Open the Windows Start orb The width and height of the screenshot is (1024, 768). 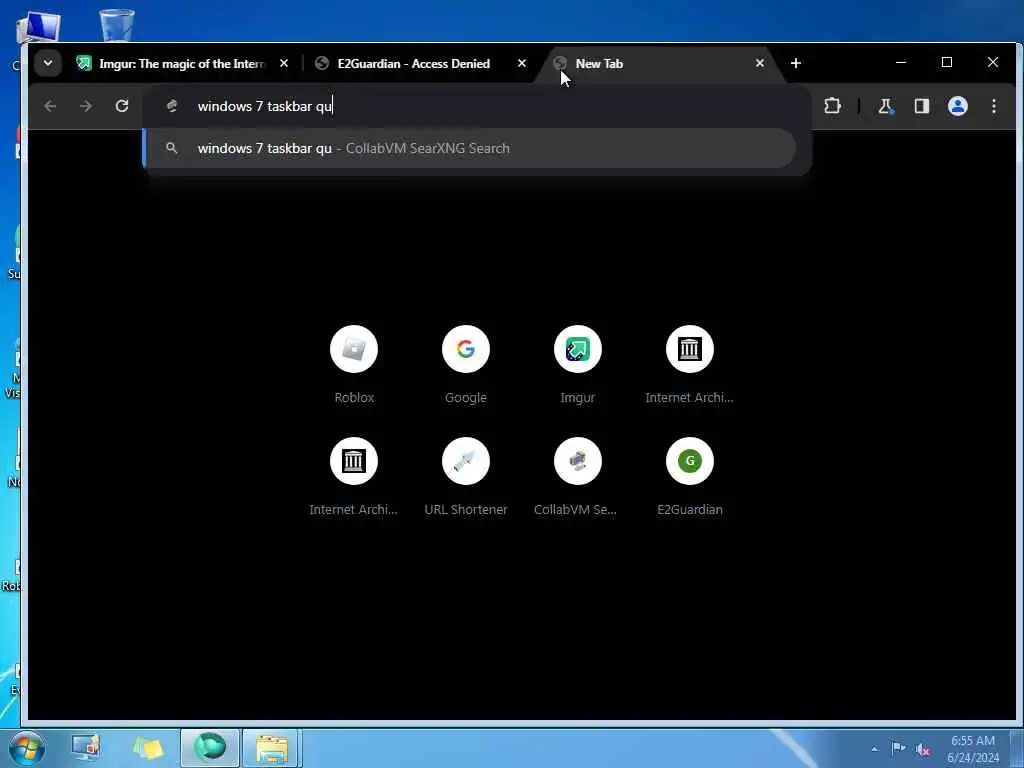[x=26, y=748]
